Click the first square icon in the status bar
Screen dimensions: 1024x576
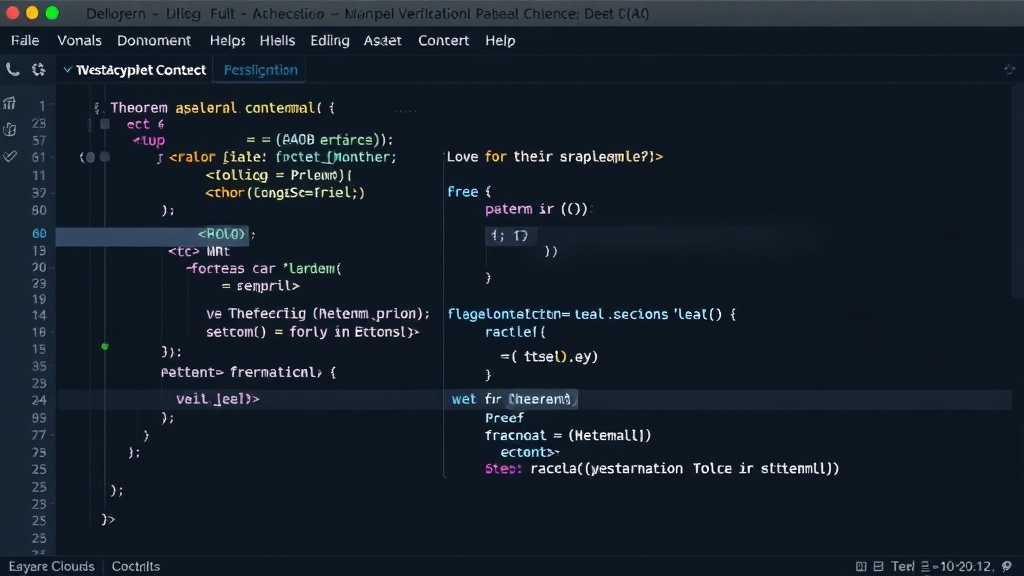point(861,566)
